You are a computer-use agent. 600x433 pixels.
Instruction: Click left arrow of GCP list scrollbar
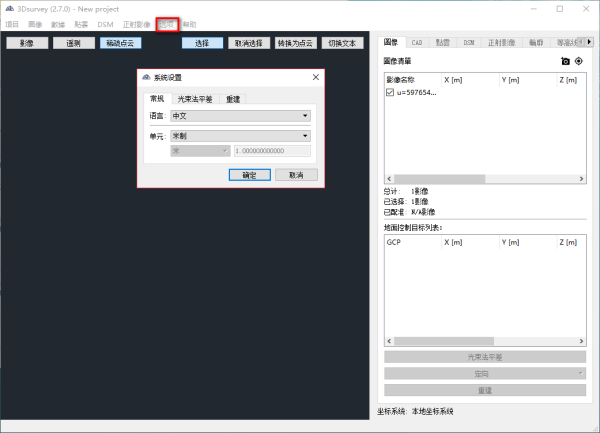pyautogui.click(x=389, y=341)
